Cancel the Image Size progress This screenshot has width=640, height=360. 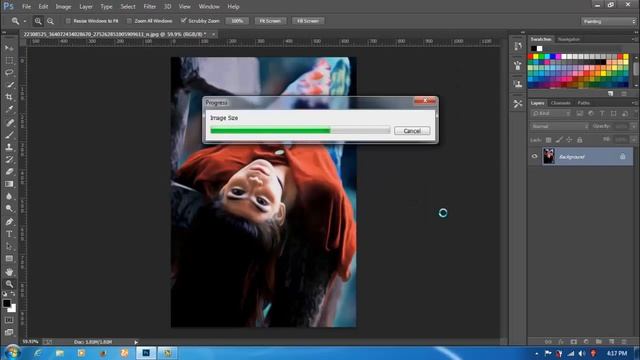point(412,131)
